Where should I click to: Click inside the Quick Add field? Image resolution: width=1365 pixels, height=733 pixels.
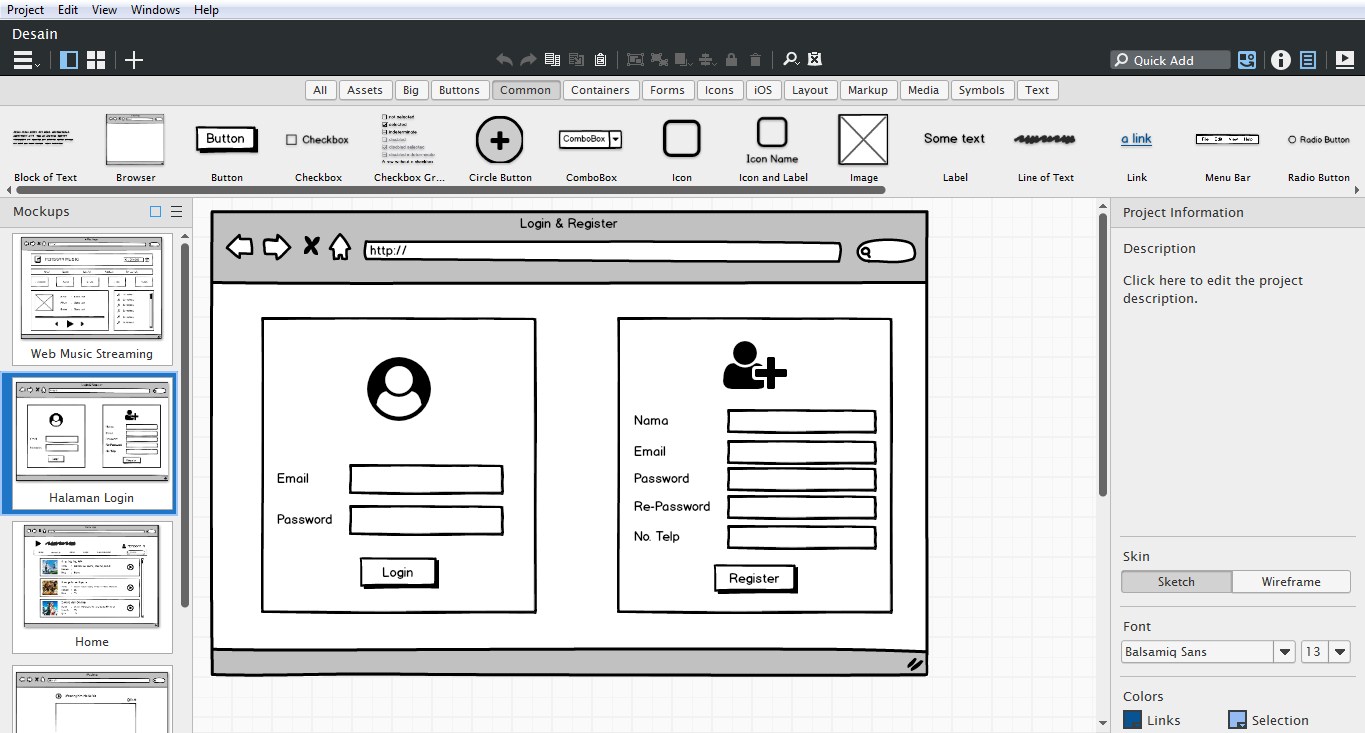coord(1170,60)
